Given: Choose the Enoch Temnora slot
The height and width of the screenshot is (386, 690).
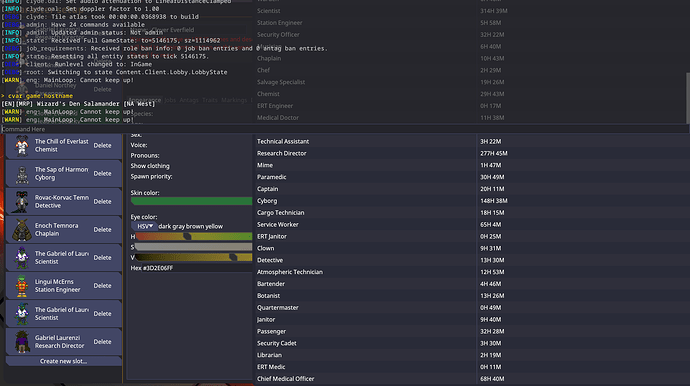Looking at the screenshot, I should (63, 230).
